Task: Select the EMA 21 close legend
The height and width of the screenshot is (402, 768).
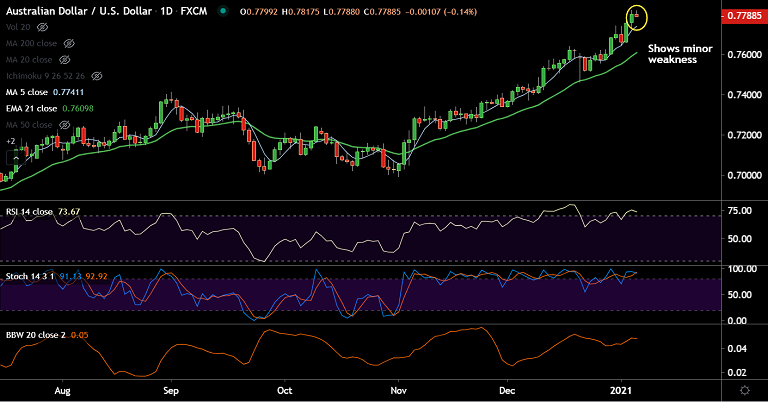Action: pos(31,108)
